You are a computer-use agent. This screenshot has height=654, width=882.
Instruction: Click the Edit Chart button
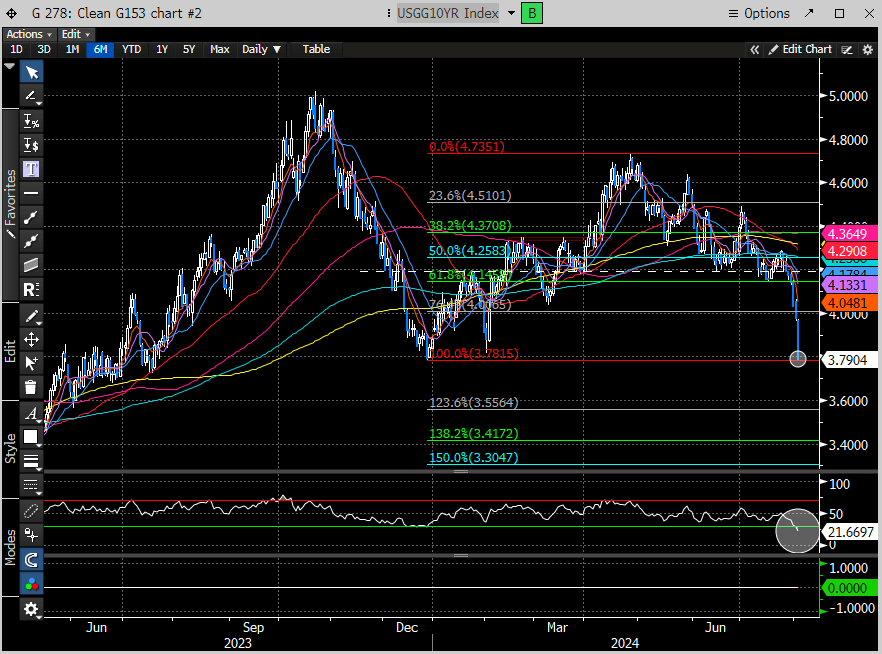coord(799,49)
